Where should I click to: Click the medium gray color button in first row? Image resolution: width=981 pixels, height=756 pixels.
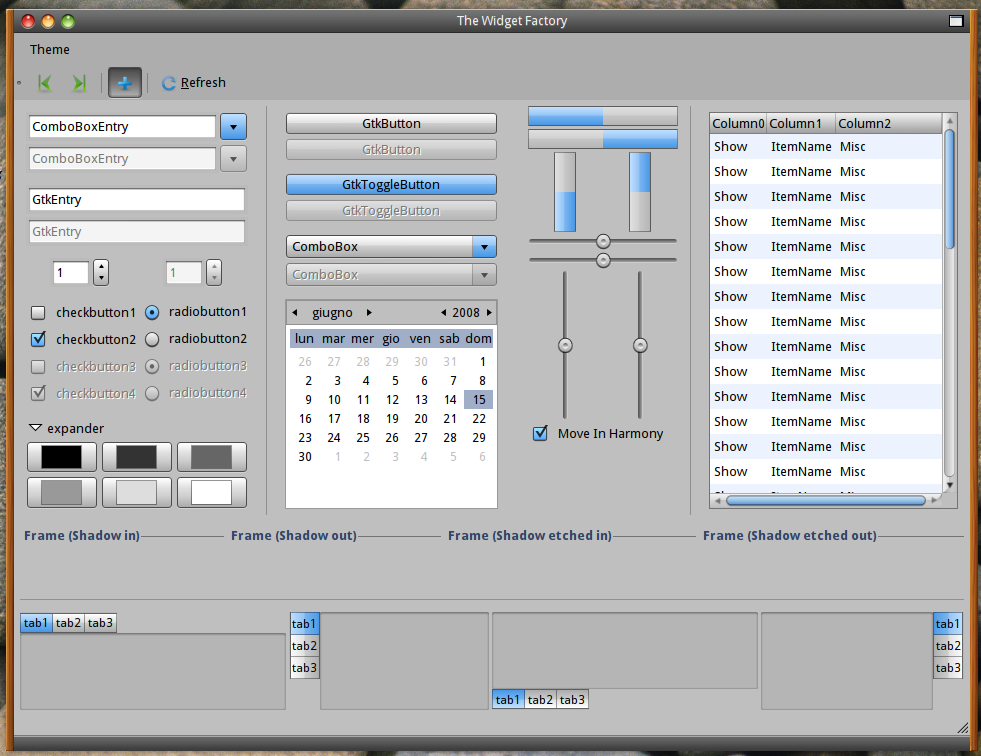[211, 457]
